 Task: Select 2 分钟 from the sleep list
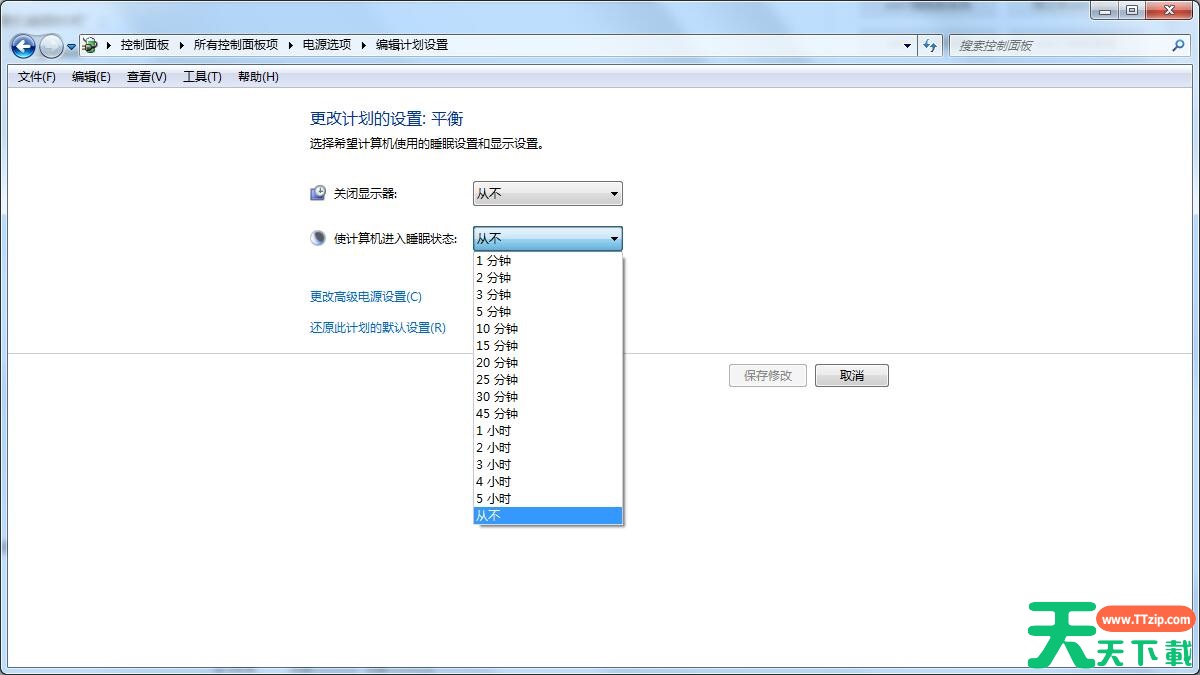click(548, 278)
